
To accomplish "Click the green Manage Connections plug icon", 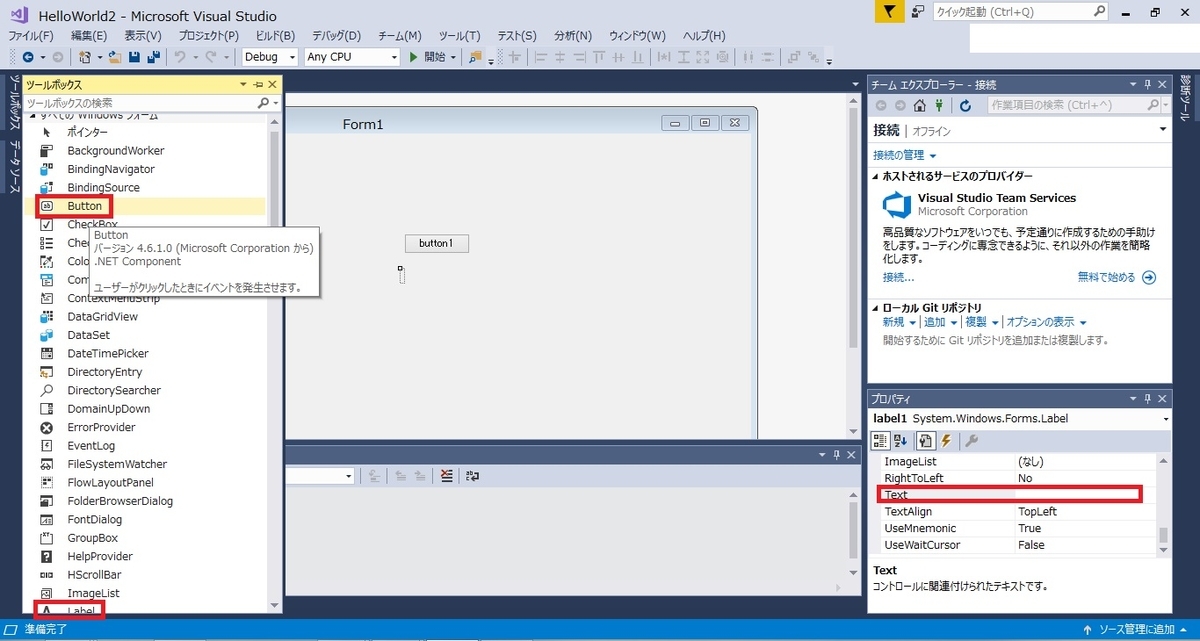I will click(939, 105).
